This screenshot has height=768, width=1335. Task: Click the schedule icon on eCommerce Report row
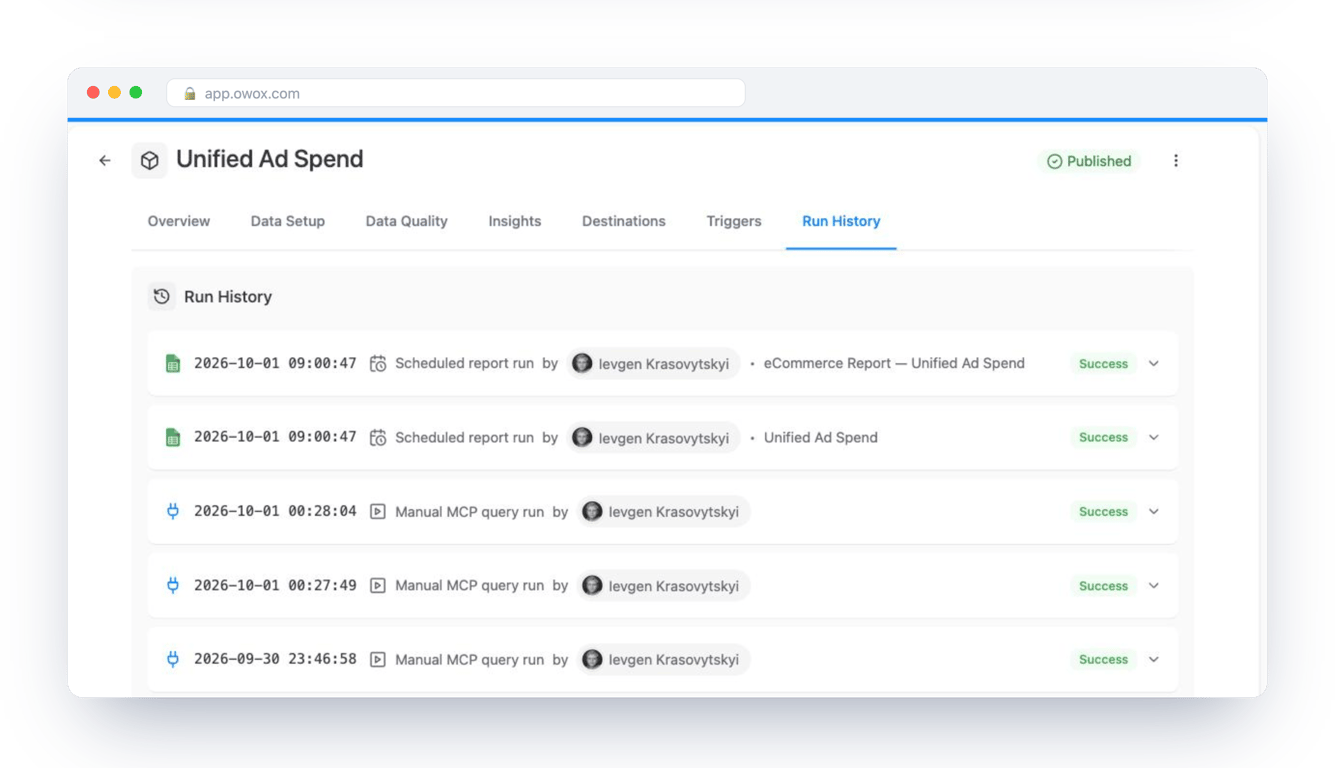click(378, 364)
